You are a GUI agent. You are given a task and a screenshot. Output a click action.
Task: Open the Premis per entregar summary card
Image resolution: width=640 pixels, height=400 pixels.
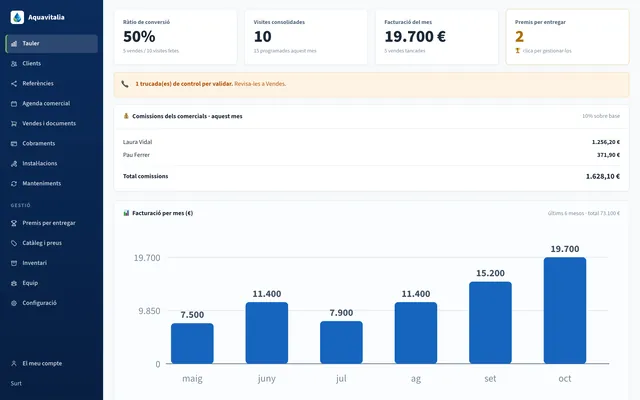coord(567,37)
